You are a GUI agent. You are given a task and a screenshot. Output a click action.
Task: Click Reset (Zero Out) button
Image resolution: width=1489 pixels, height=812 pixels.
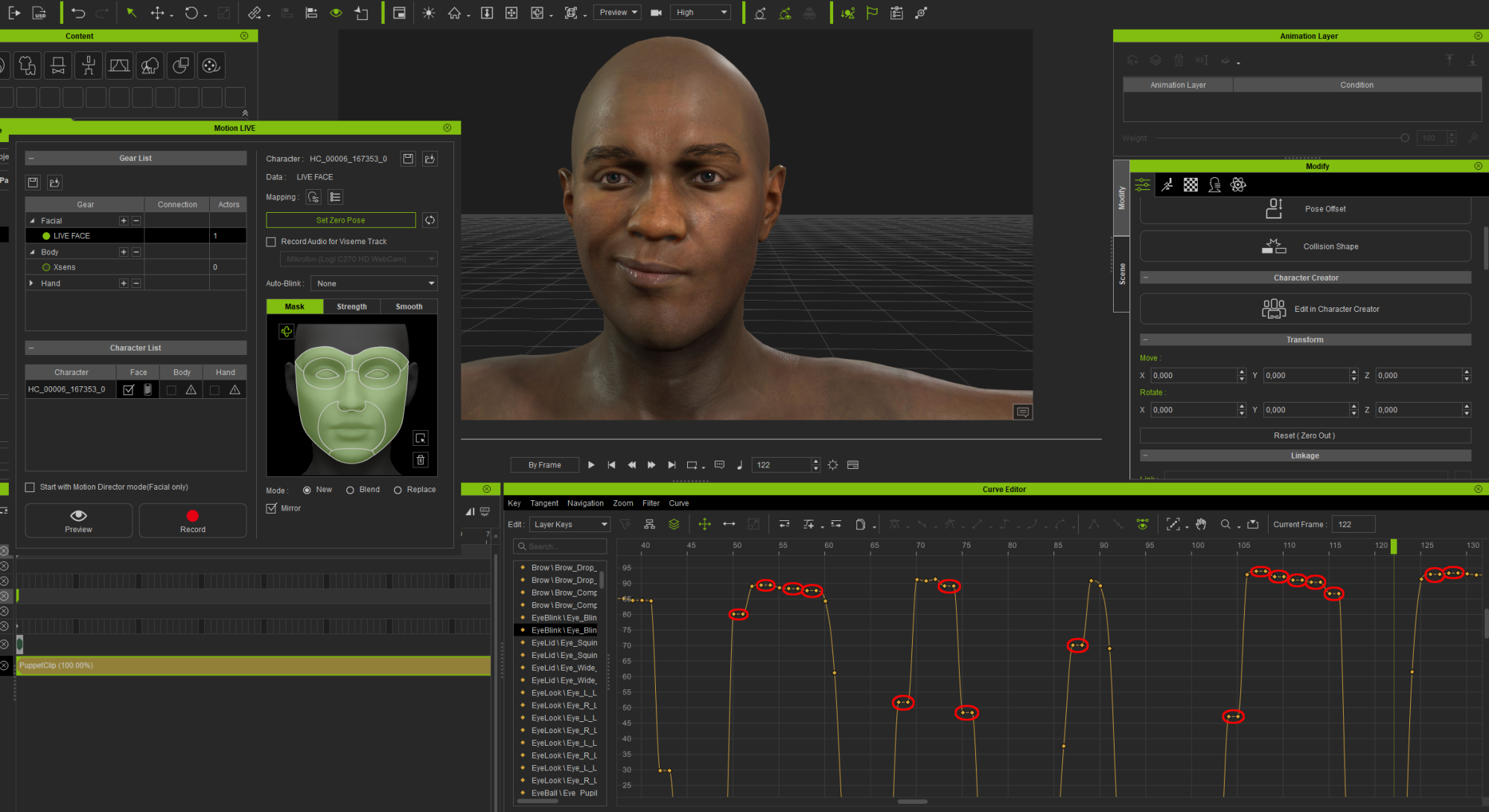[1305, 436]
